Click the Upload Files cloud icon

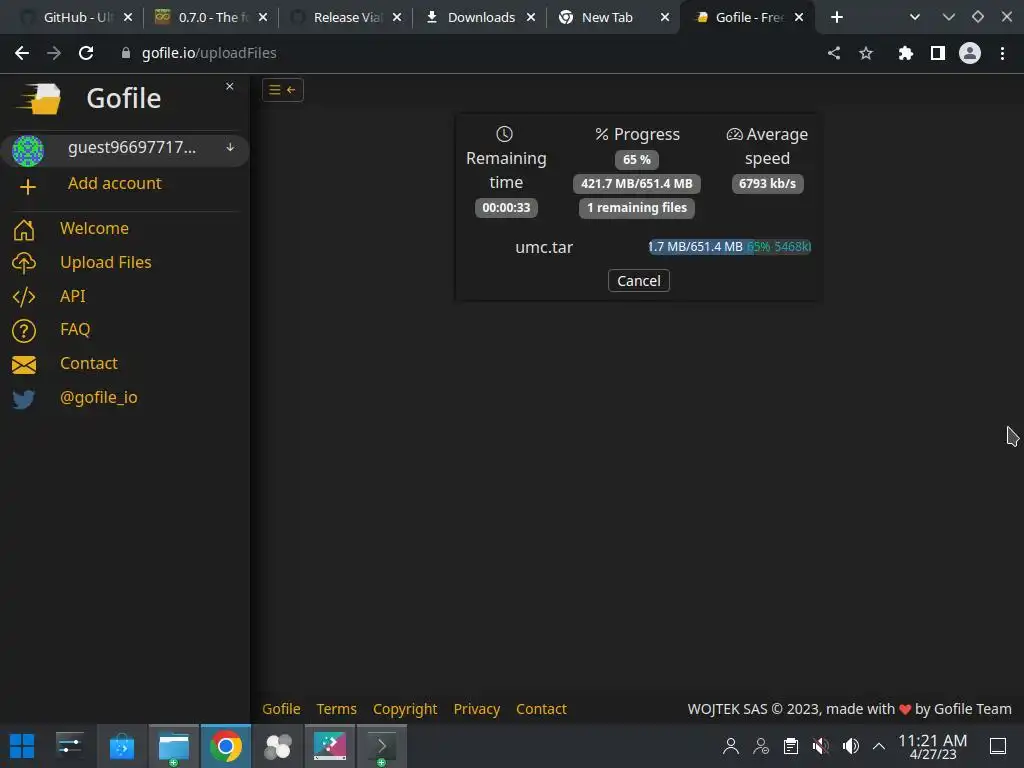coord(24,263)
